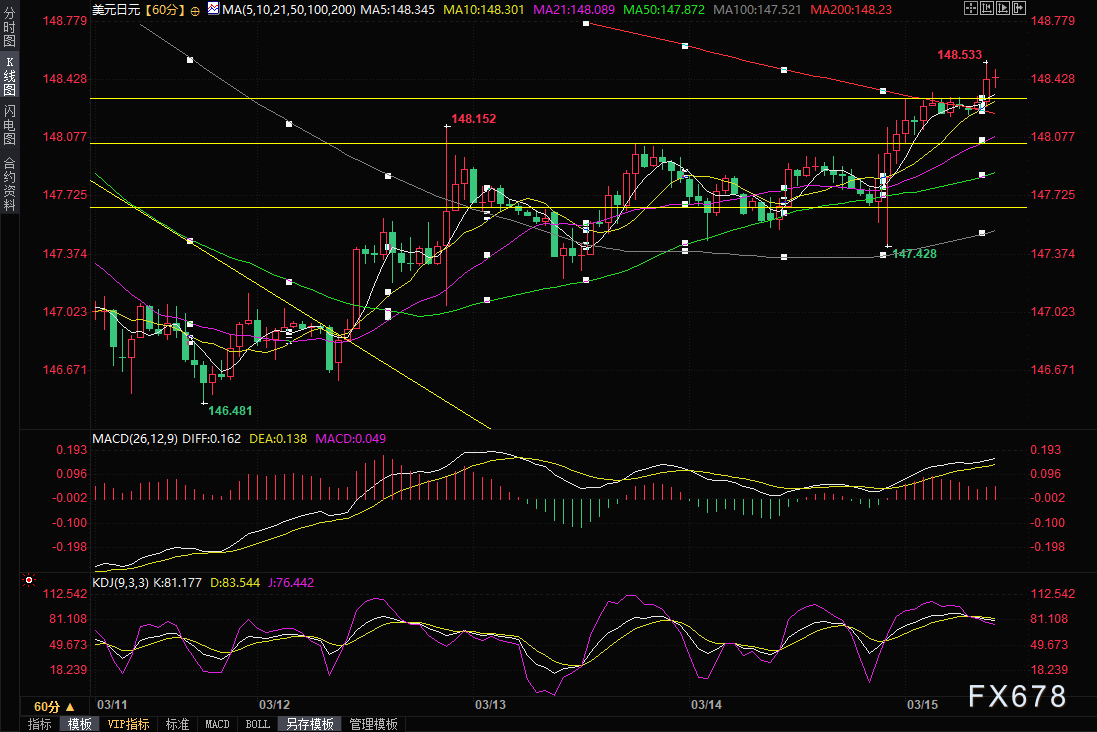Open MACD(26,12,9) indicator parameters

click(x=135, y=439)
